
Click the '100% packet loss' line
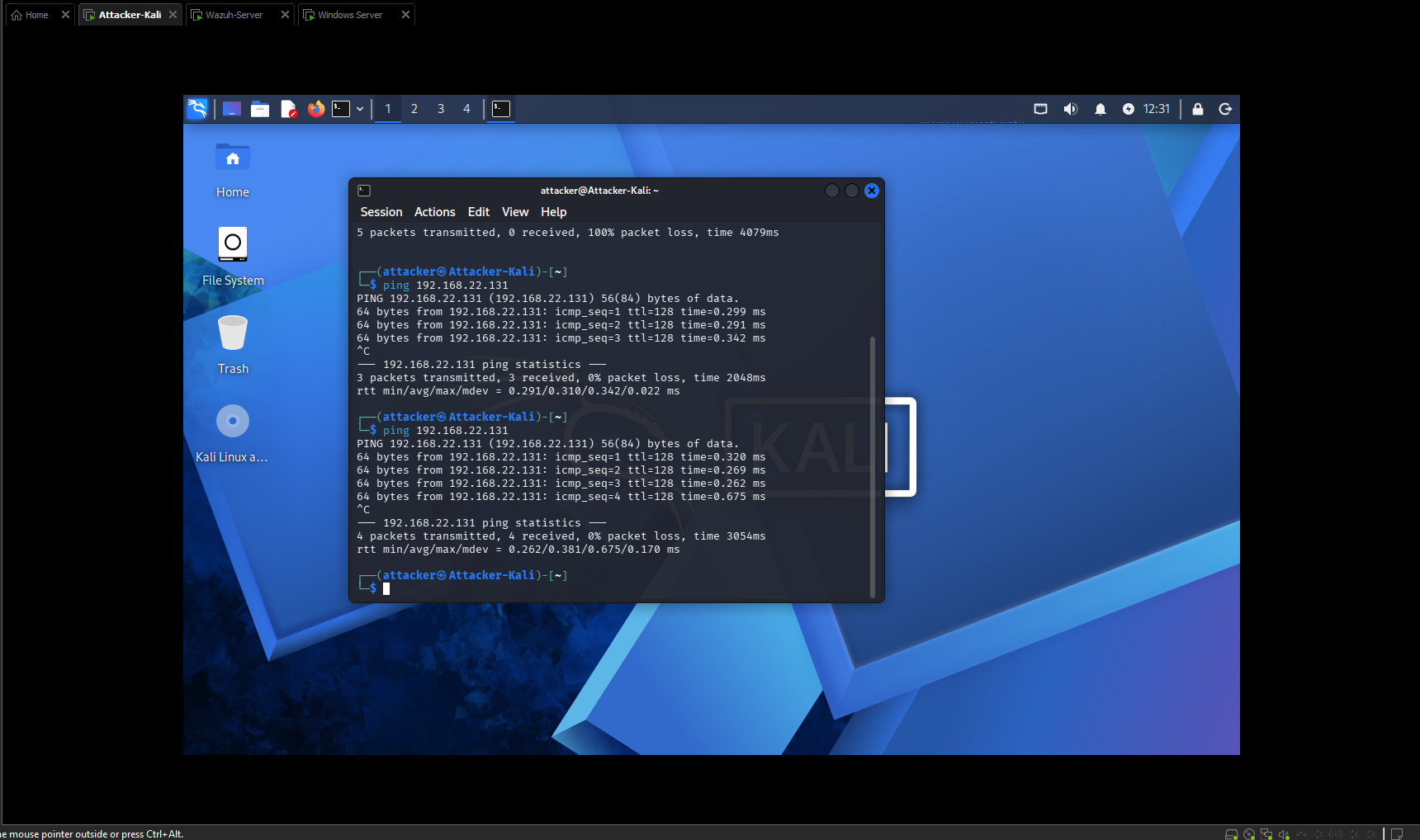tap(568, 233)
